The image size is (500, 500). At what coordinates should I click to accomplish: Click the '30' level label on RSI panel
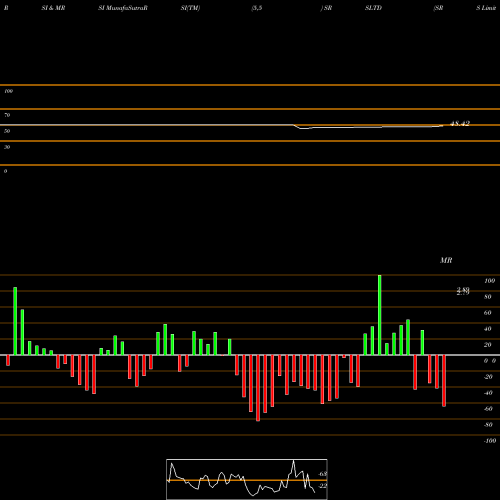click(x=7, y=147)
